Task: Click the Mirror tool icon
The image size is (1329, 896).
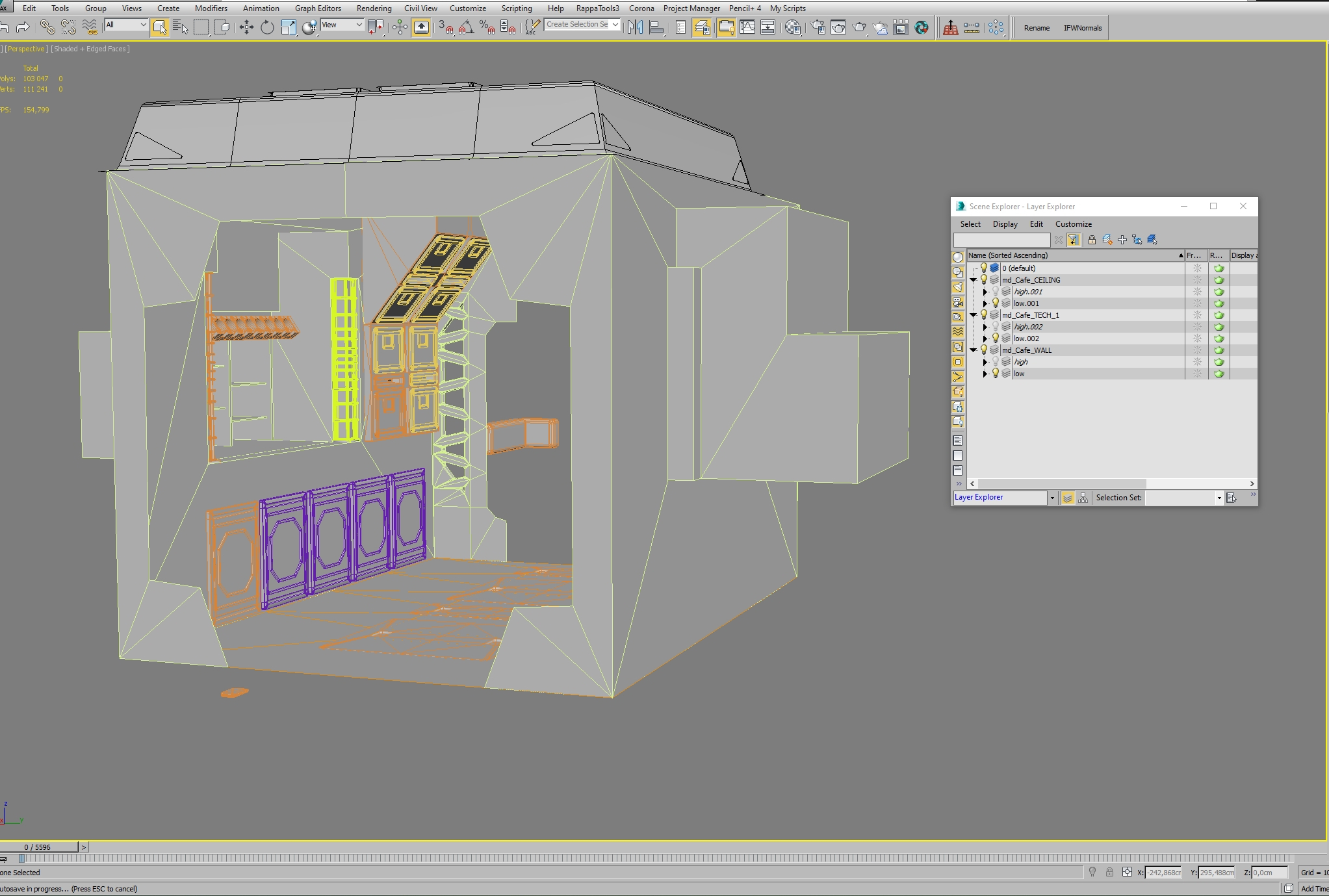Action: click(636, 27)
